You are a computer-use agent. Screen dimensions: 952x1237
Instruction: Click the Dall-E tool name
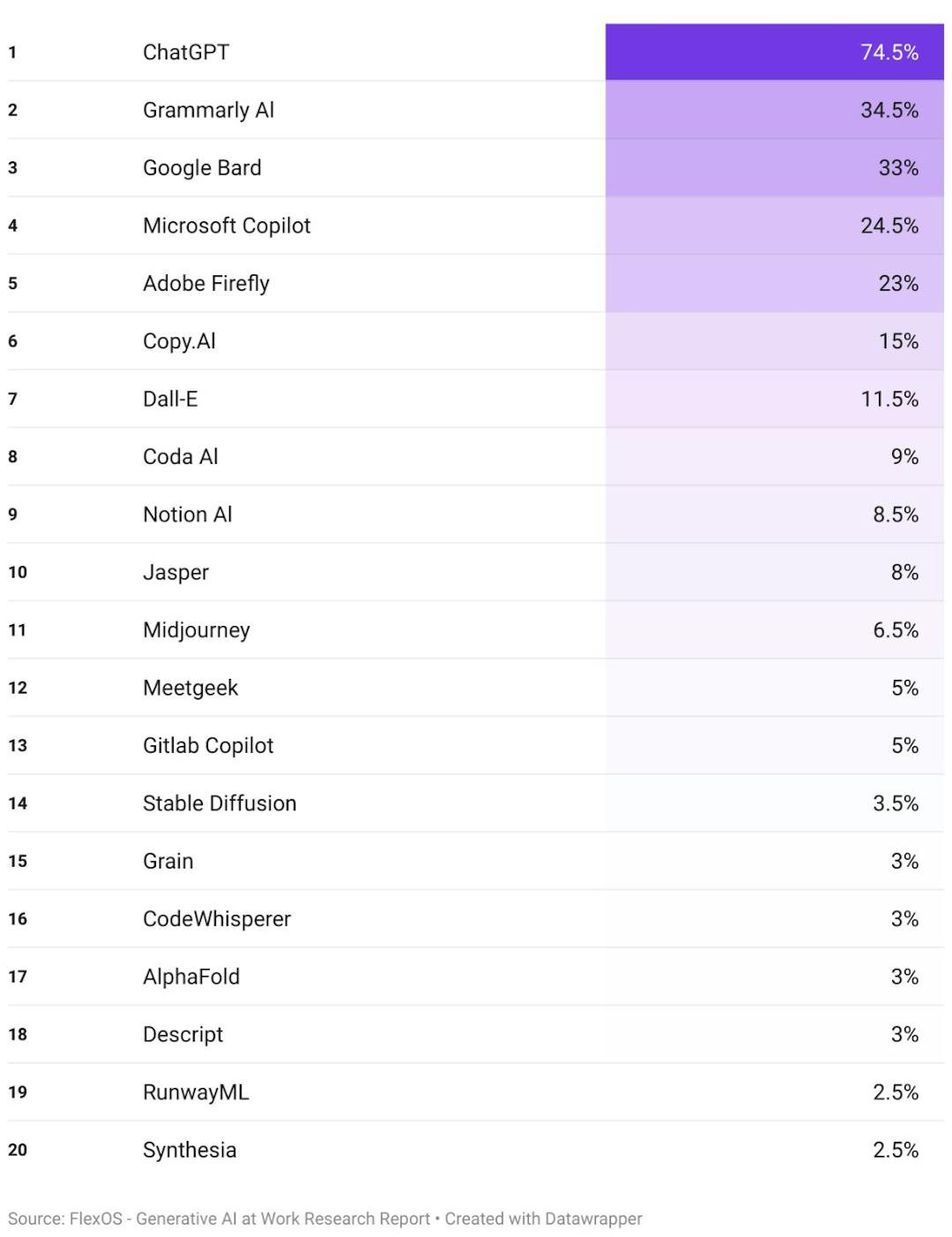tap(170, 399)
